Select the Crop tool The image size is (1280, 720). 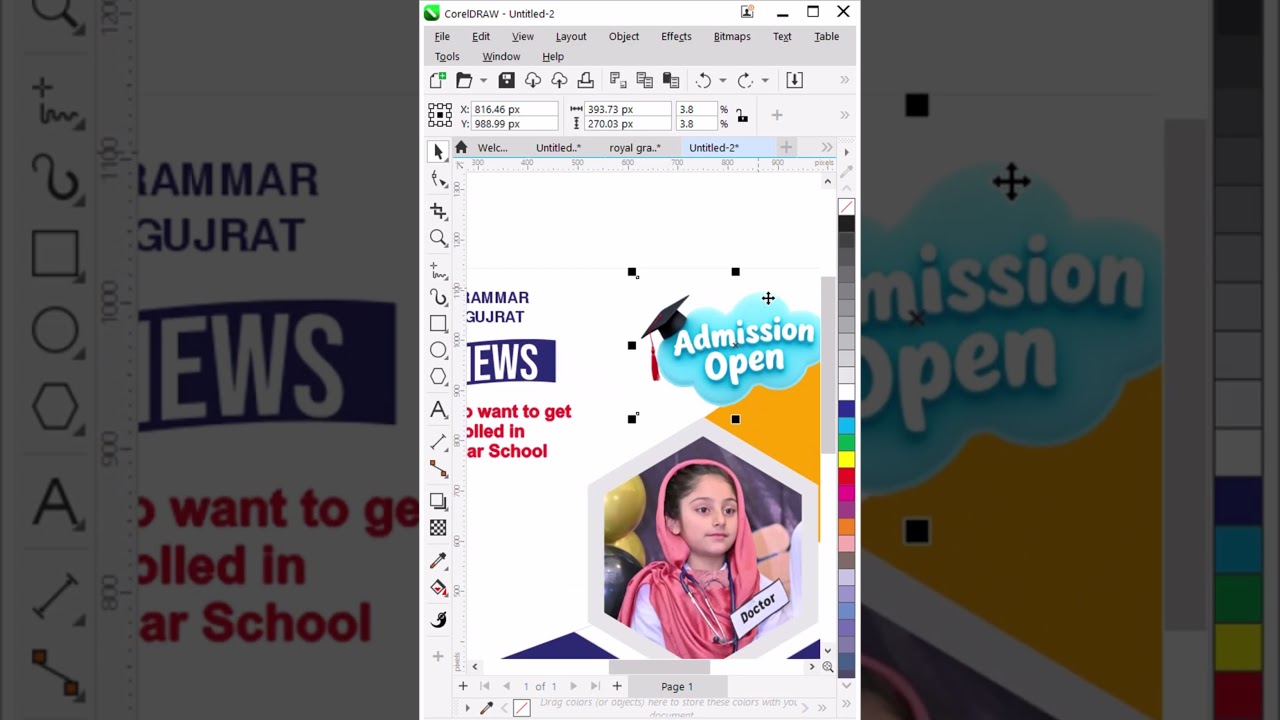click(438, 211)
